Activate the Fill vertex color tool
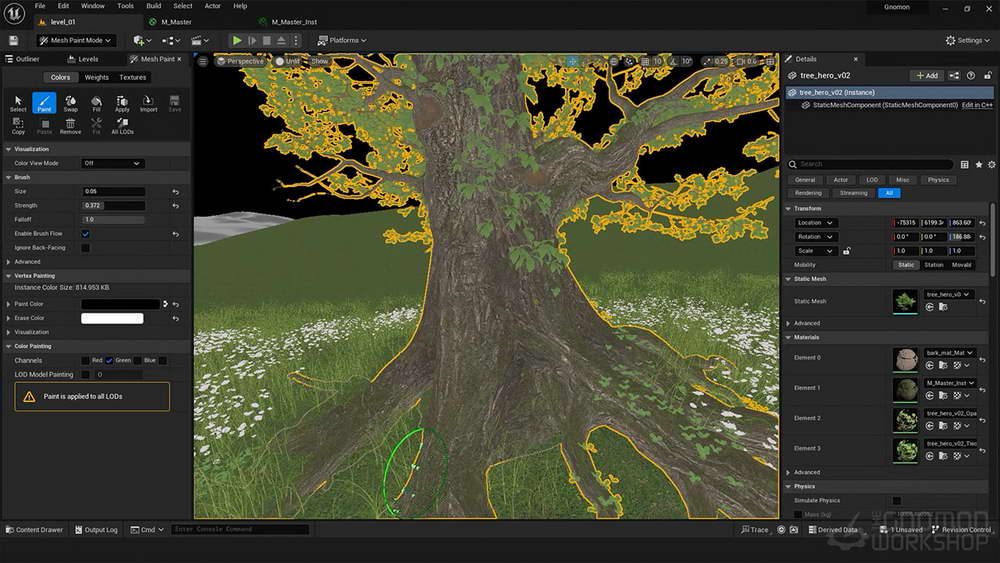This screenshot has height=563, width=1000. [x=96, y=103]
